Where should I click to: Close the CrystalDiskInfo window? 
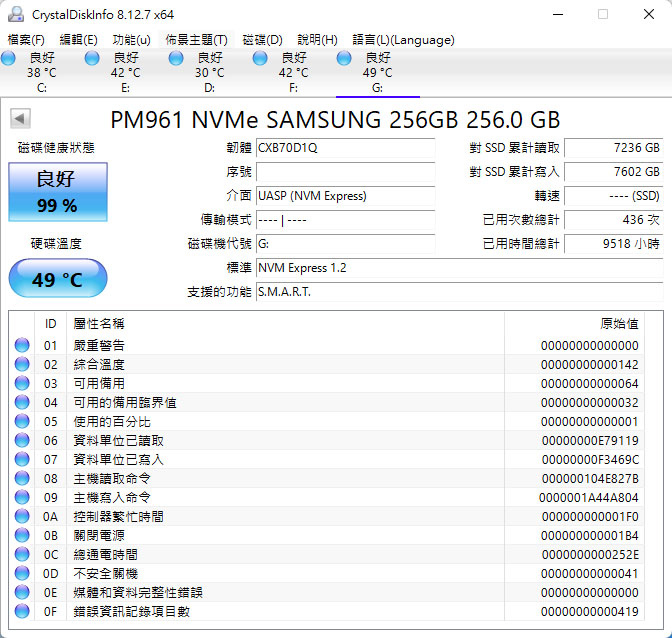[x=649, y=14]
